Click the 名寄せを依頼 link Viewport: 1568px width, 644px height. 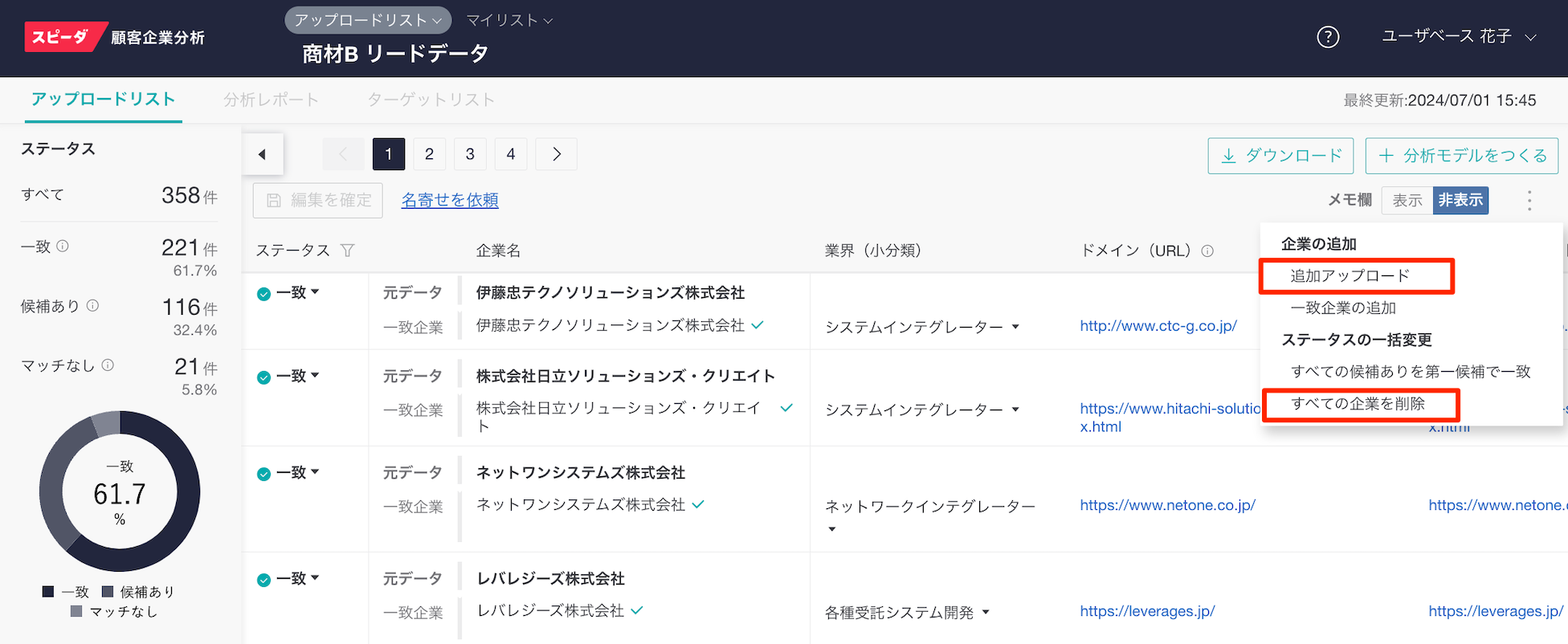point(450,200)
